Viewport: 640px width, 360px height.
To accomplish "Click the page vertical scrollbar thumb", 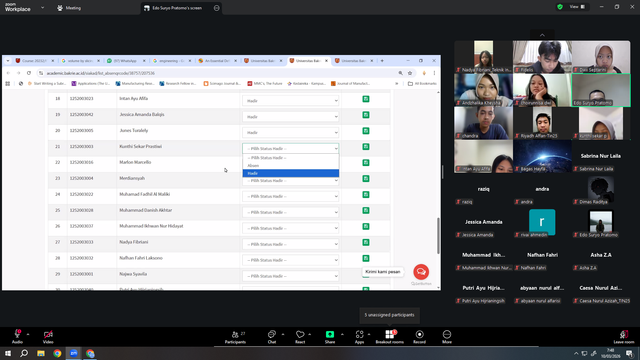I will click(x=439, y=236).
